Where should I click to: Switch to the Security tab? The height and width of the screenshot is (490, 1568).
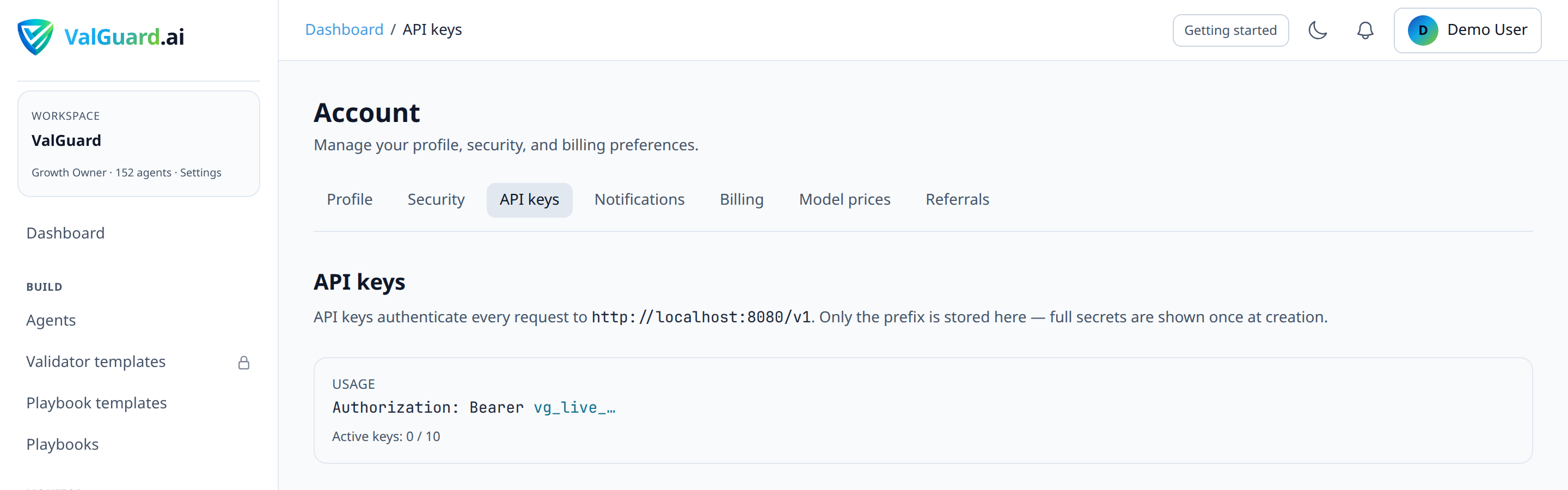tap(436, 200)
